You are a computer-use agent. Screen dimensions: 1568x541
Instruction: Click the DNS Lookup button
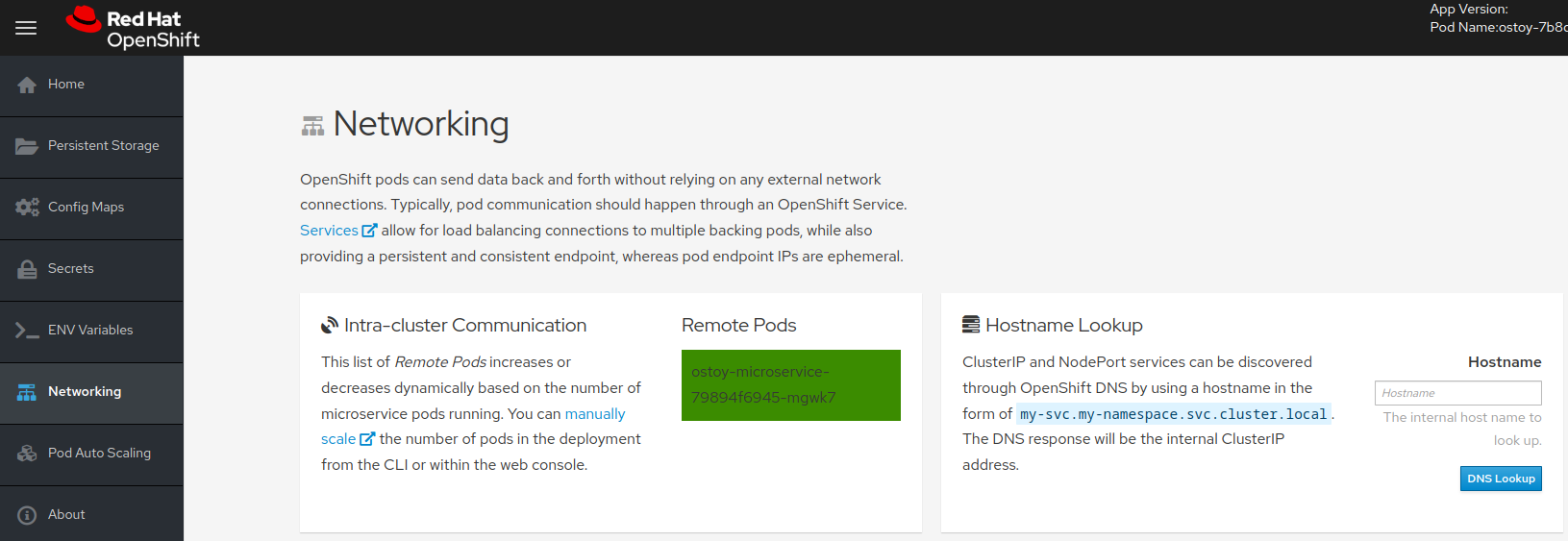[1501, 479]
